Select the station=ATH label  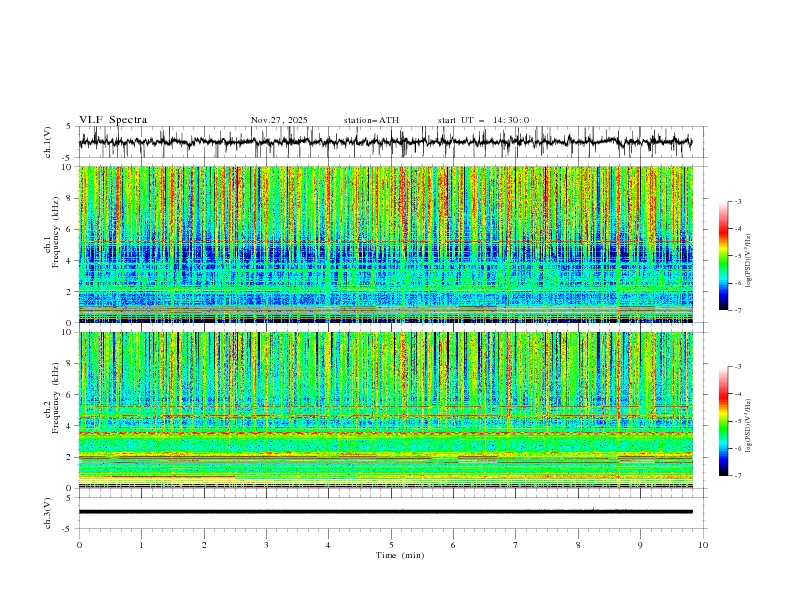coord(371,120)
